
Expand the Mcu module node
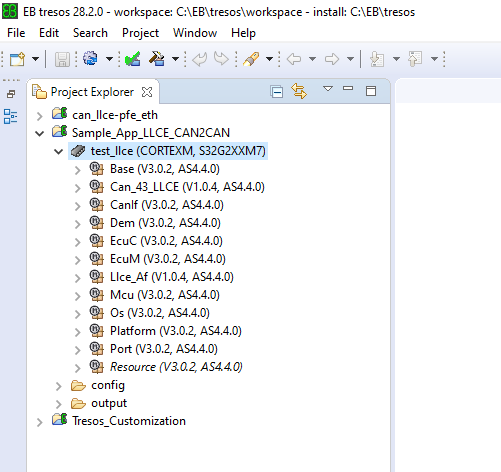[78, 296]
